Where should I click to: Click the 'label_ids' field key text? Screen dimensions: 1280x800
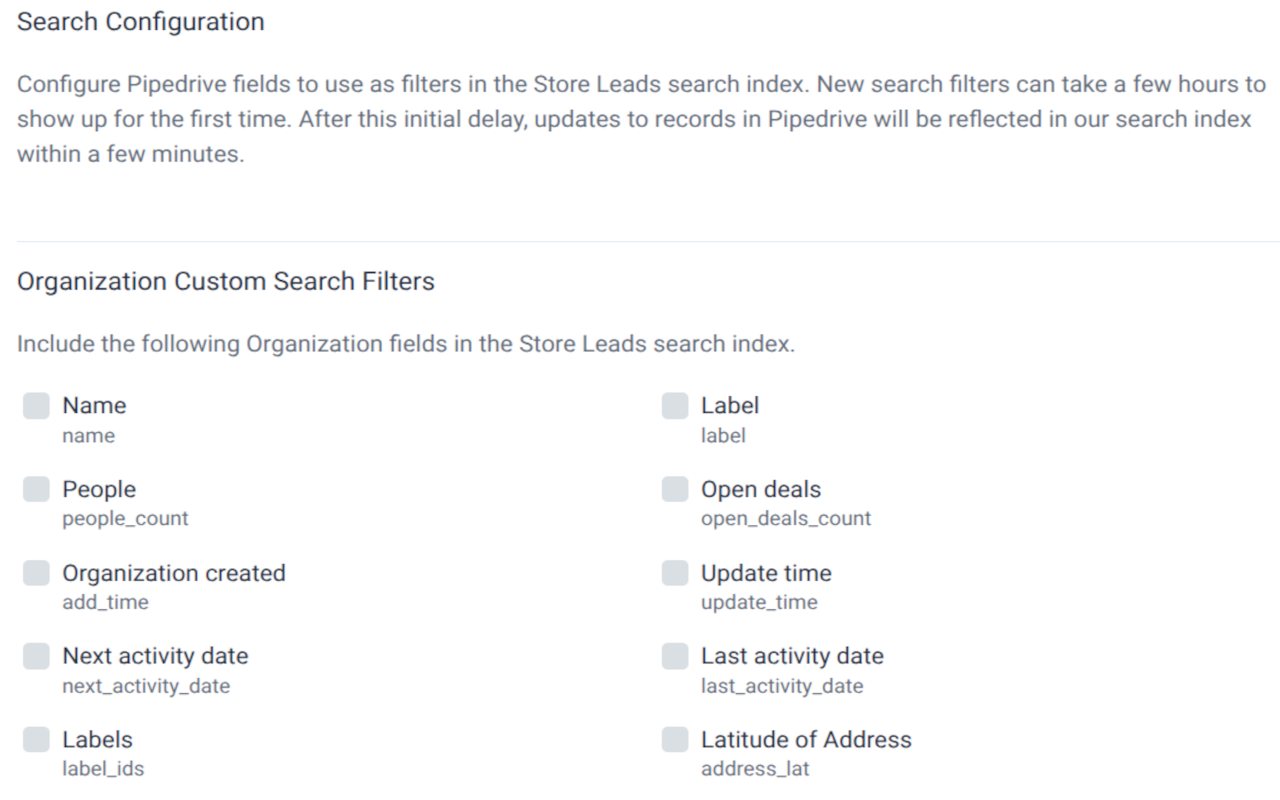(103, 769)
